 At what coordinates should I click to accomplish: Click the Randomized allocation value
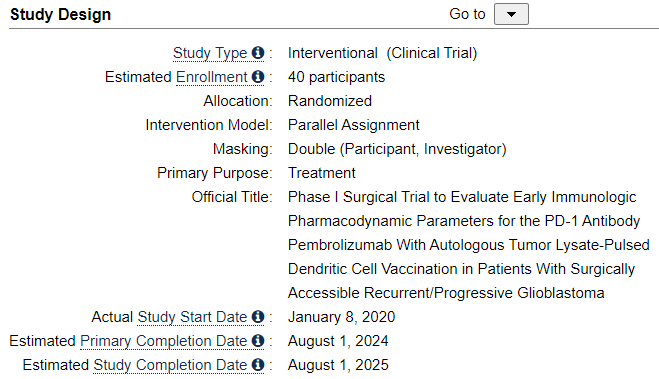pyautogui.click(x=330, y=101)
